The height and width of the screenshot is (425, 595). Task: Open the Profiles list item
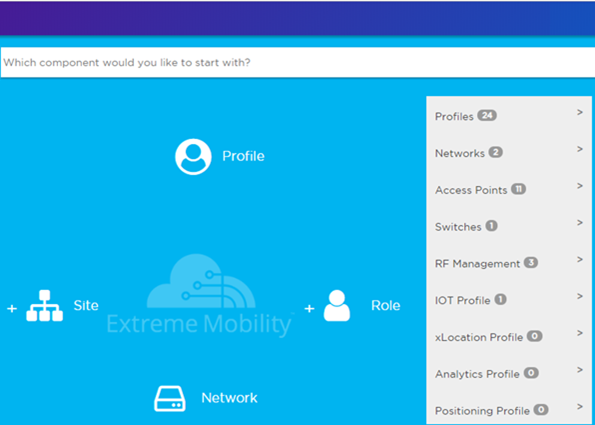[509, 115]
